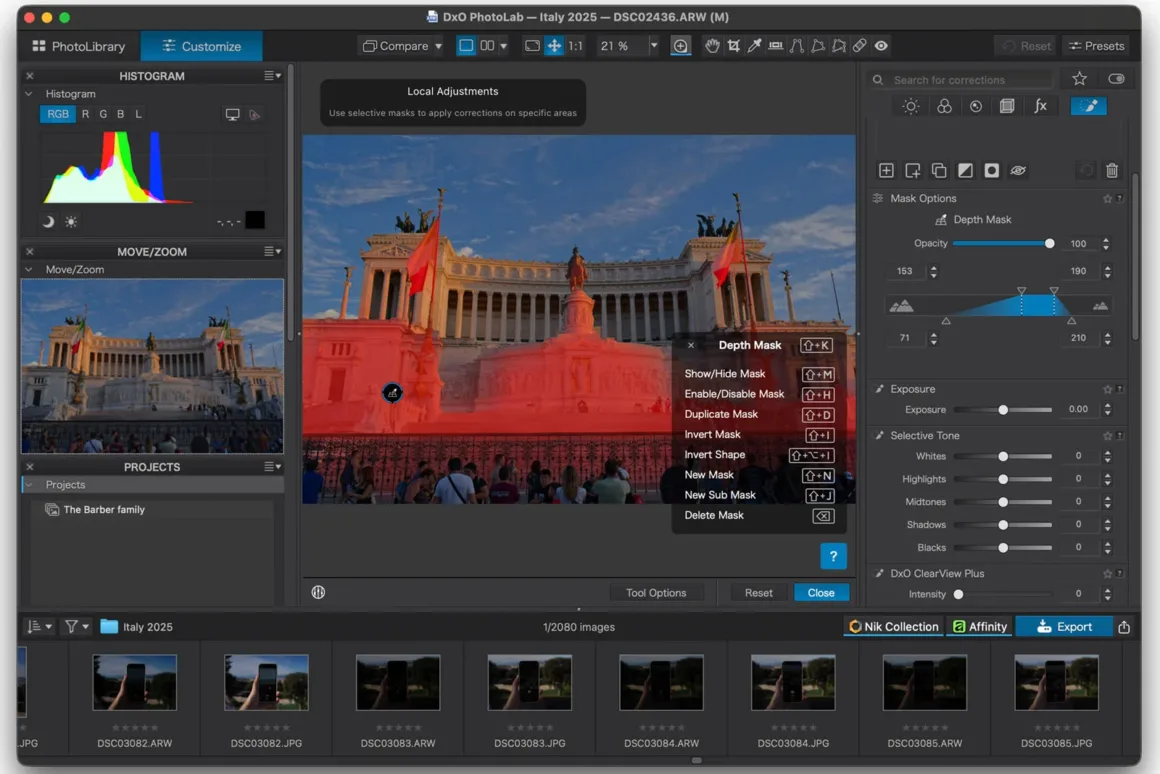Adjust the Exposure slider
1160x774 pixels.
coord(1003,410)
